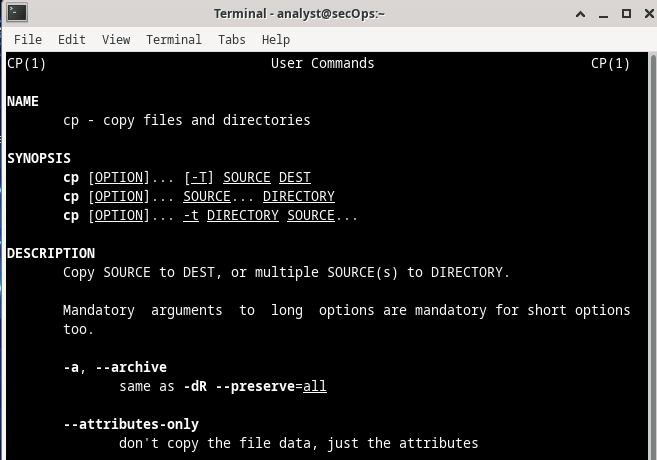Click the underlined 'all' value
Screen dimensions: 657x460
tap(315, 386)
